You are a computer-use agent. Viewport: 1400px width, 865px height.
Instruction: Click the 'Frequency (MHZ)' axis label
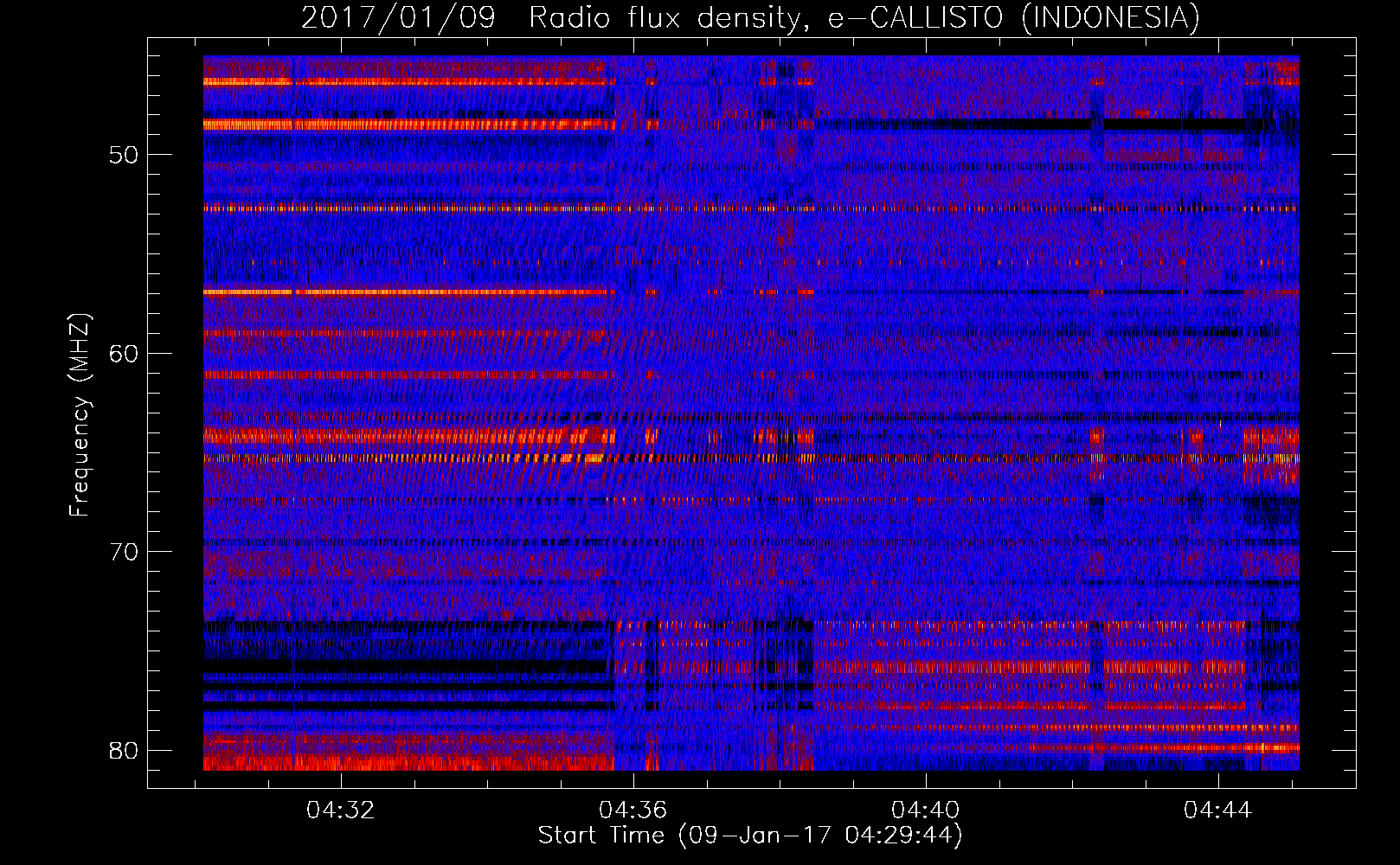click(x=80, y=415)
